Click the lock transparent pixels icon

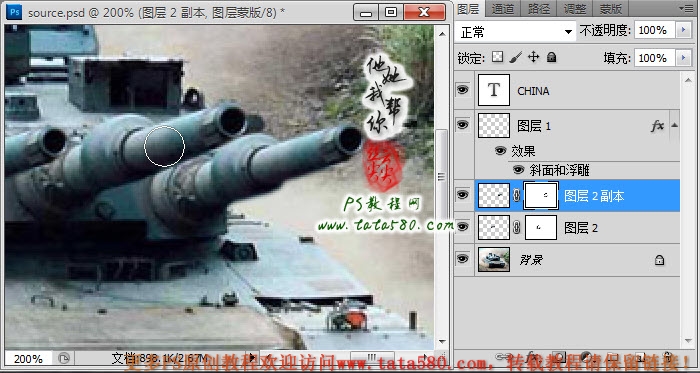[497, 57]
